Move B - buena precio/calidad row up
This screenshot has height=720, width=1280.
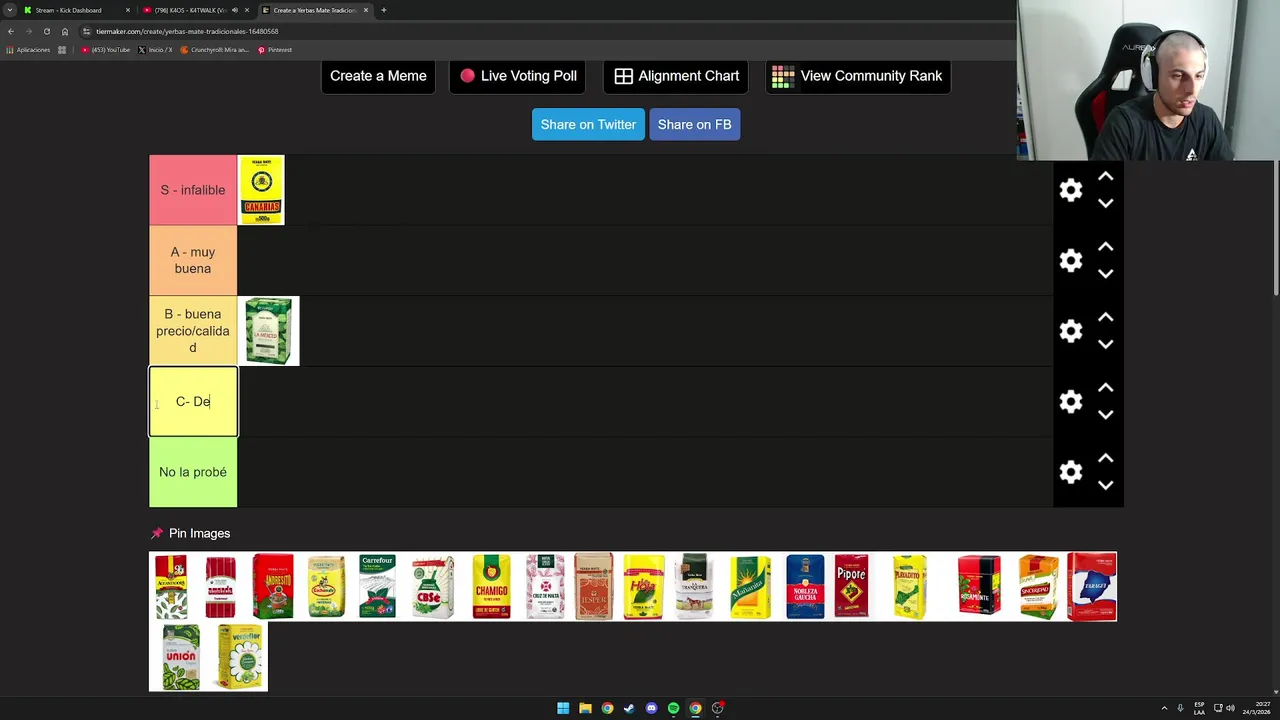tap(1105, 318)
